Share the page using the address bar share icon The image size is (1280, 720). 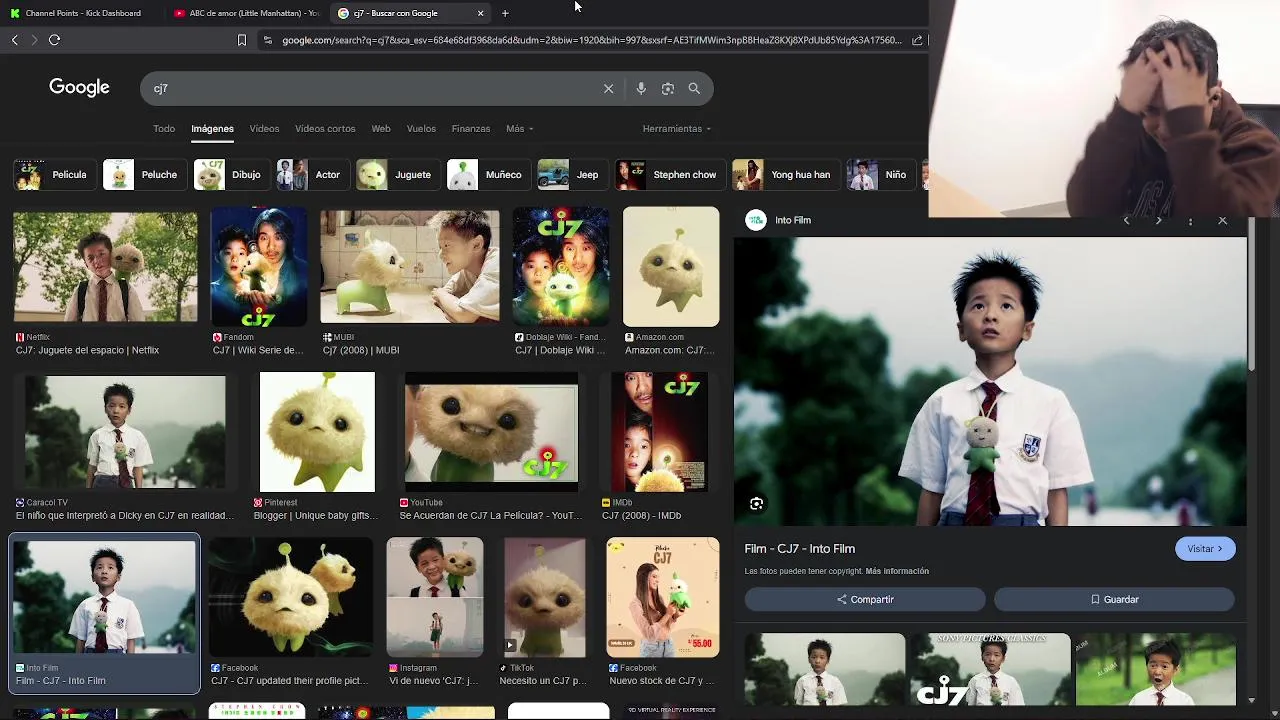click(917, 40)
